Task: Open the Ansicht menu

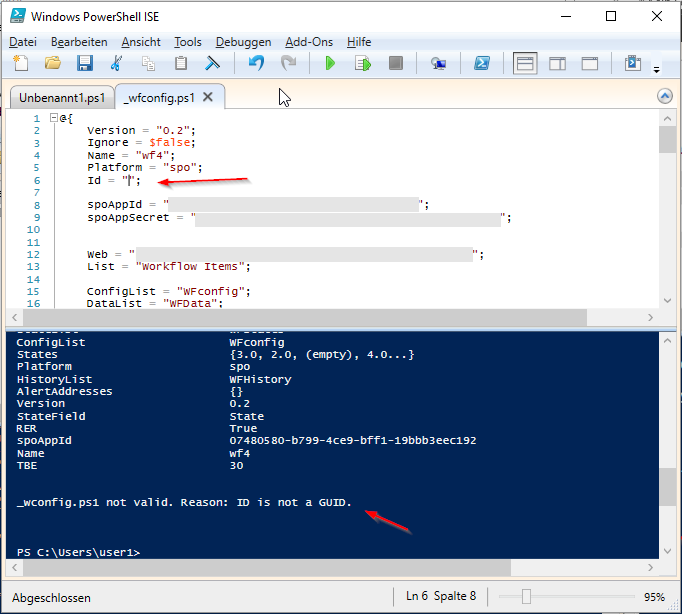Action: [141, 42]
